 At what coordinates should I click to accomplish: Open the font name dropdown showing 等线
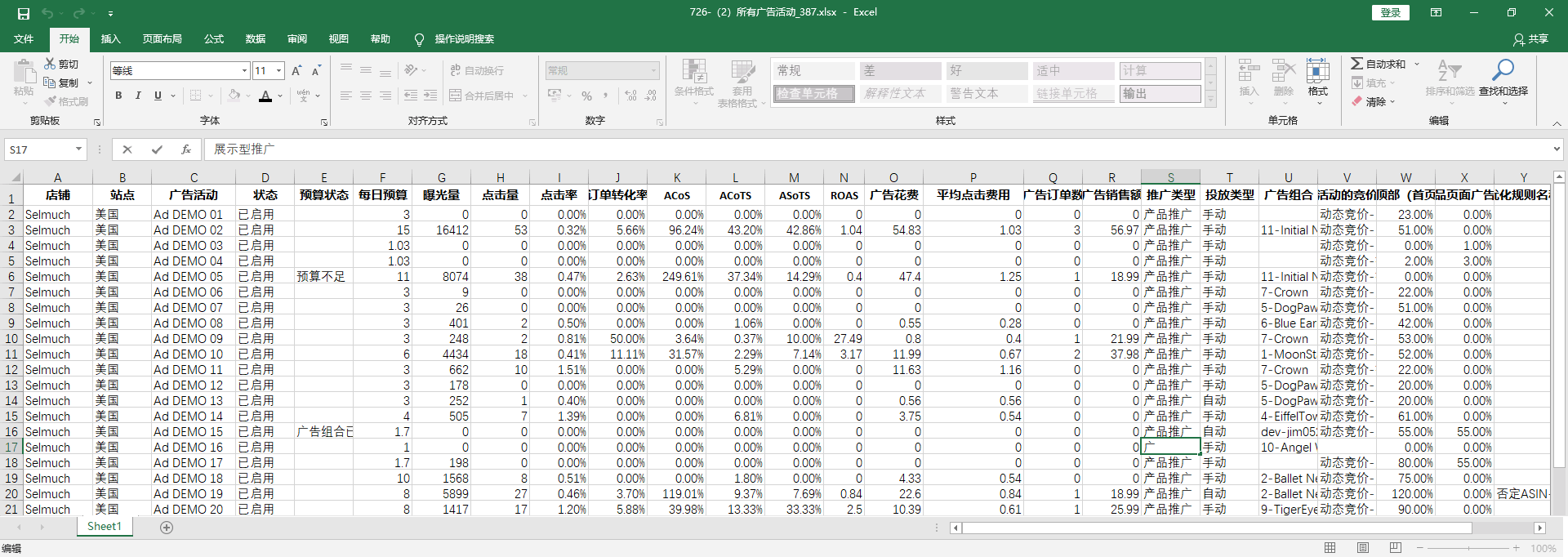(244, 71)
